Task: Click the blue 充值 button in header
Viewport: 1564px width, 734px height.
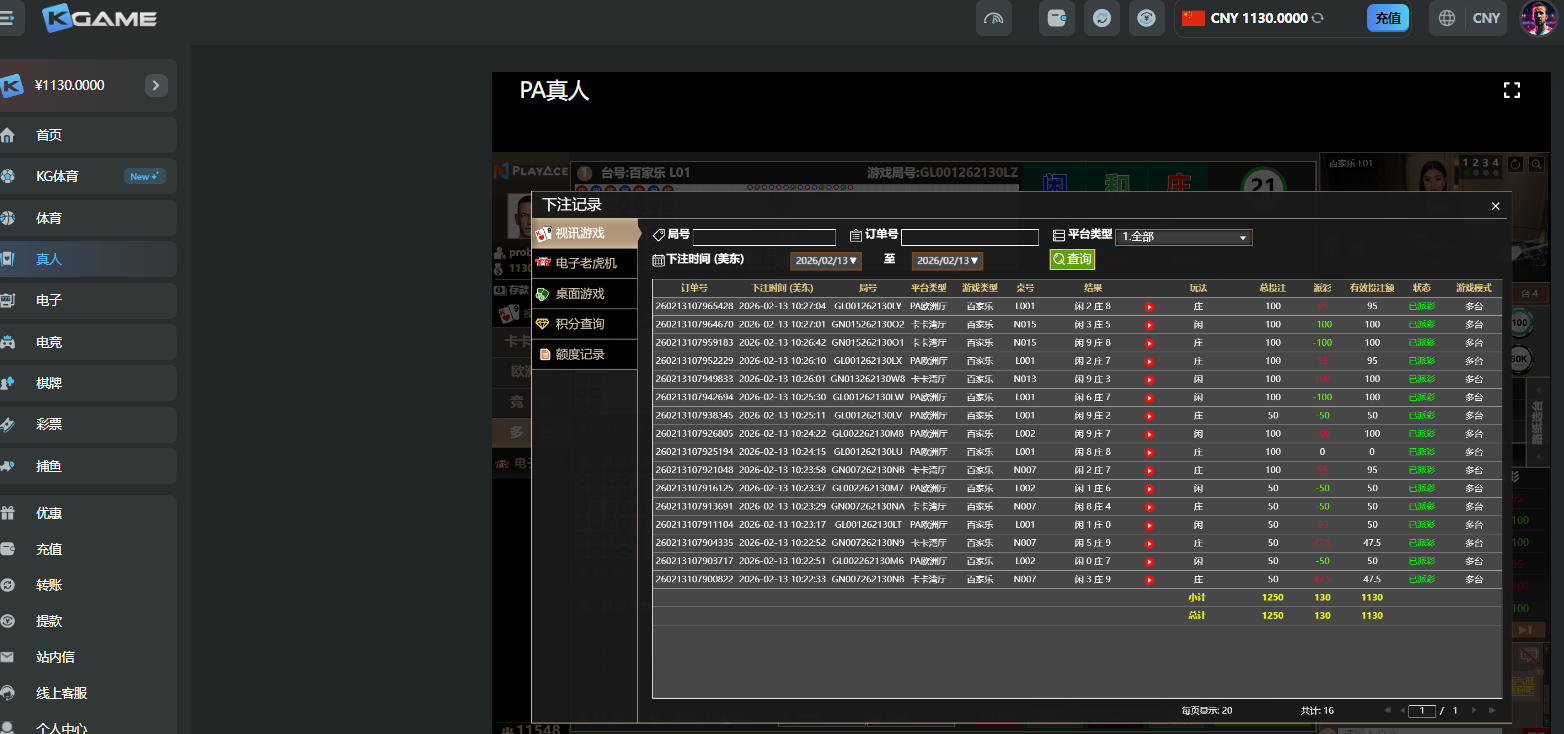Action: tap(1387, 18)
